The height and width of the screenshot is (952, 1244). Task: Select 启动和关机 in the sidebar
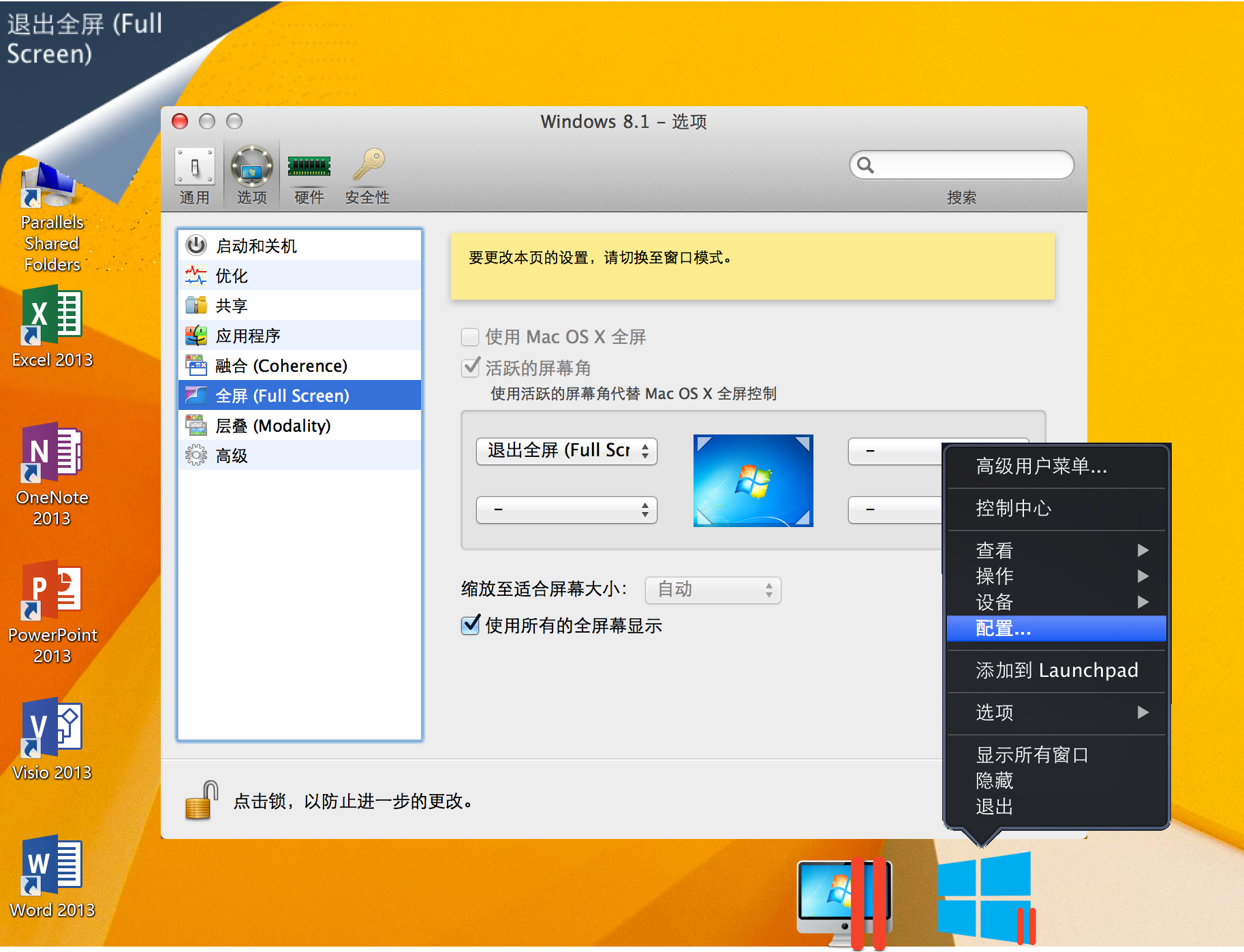point(300,246)
